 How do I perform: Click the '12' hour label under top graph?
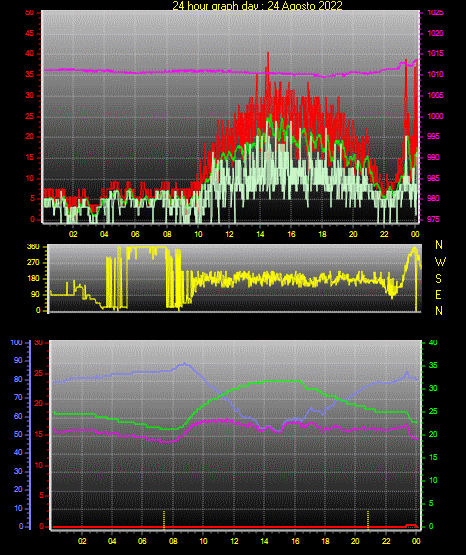(x=229, y=234)
